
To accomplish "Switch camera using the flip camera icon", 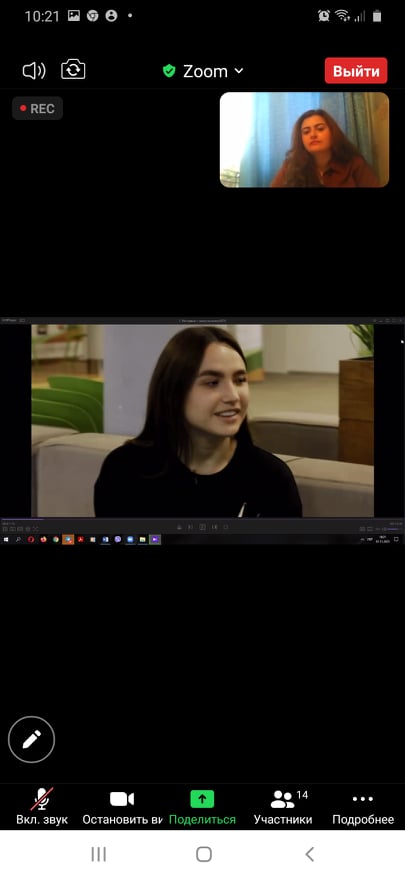I will pyautogui.click(x=73, y=70).
